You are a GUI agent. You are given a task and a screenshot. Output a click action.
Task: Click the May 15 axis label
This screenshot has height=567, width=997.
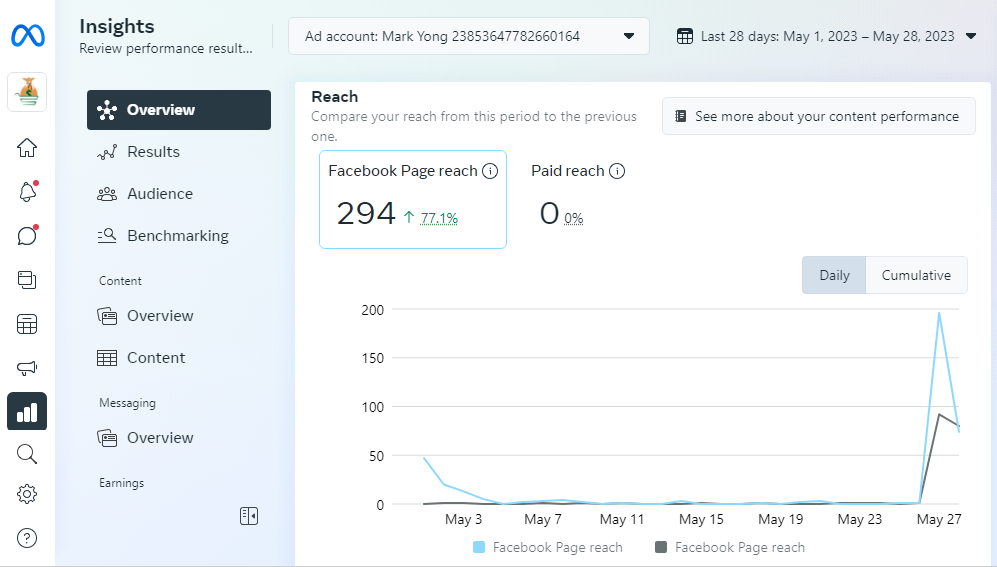coord(701,519)
